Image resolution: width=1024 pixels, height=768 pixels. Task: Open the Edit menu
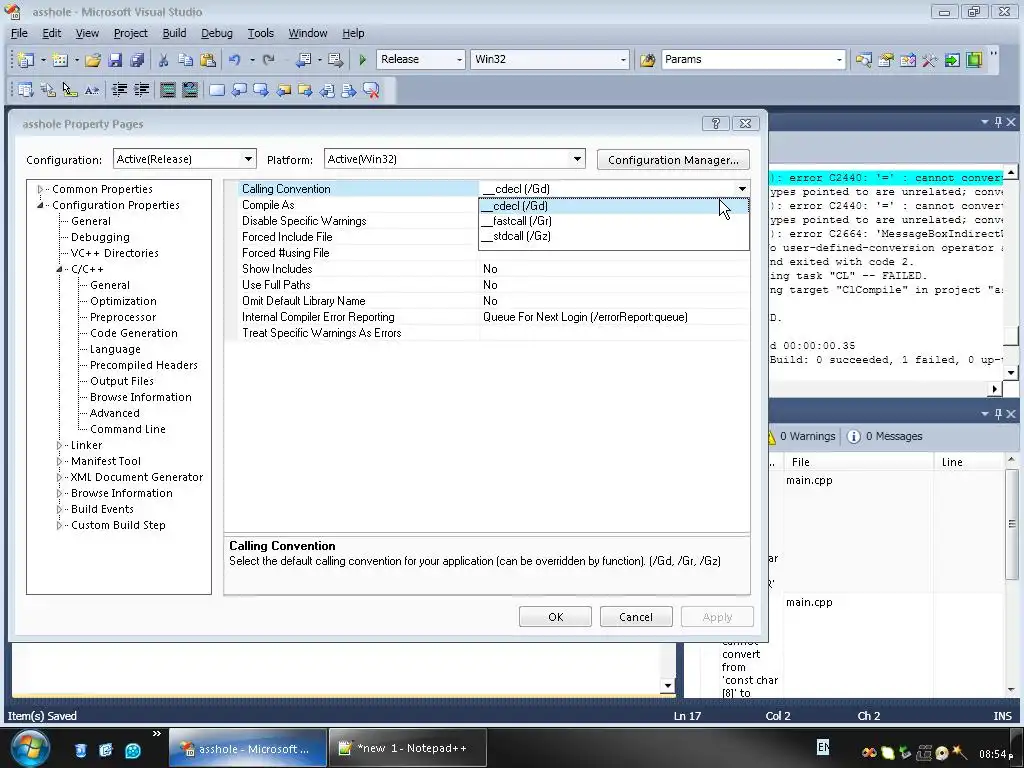(x=52, y=33)
